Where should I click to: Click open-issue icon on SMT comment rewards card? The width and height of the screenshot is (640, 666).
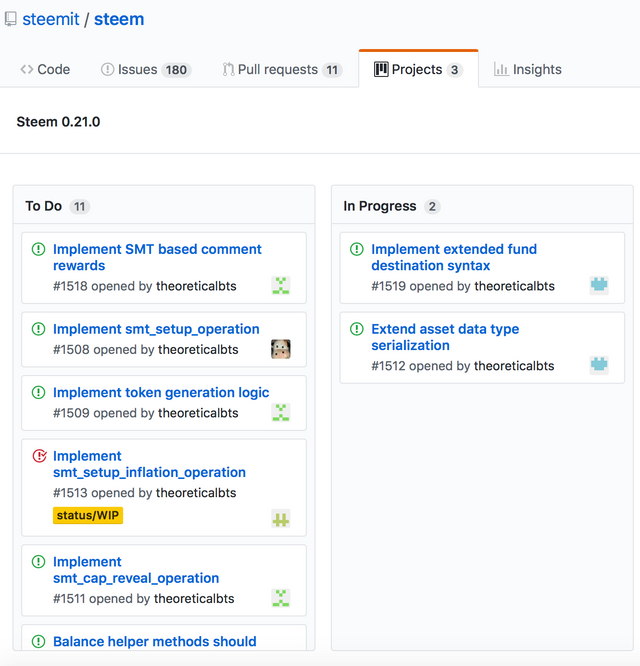(39, 249)
